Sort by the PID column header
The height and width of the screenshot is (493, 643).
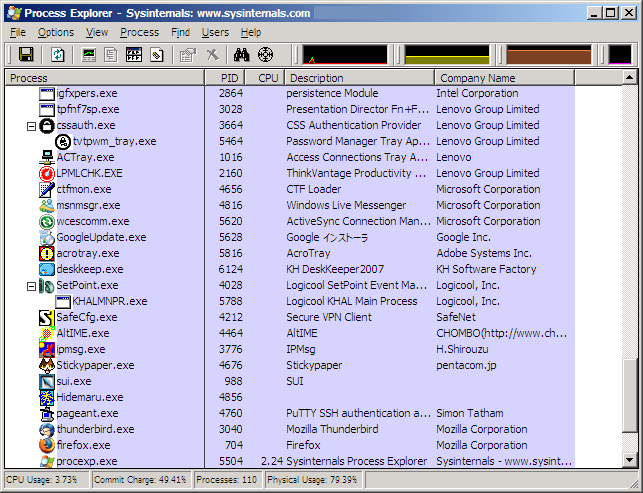pyautogui.click(x=229, y=77)
